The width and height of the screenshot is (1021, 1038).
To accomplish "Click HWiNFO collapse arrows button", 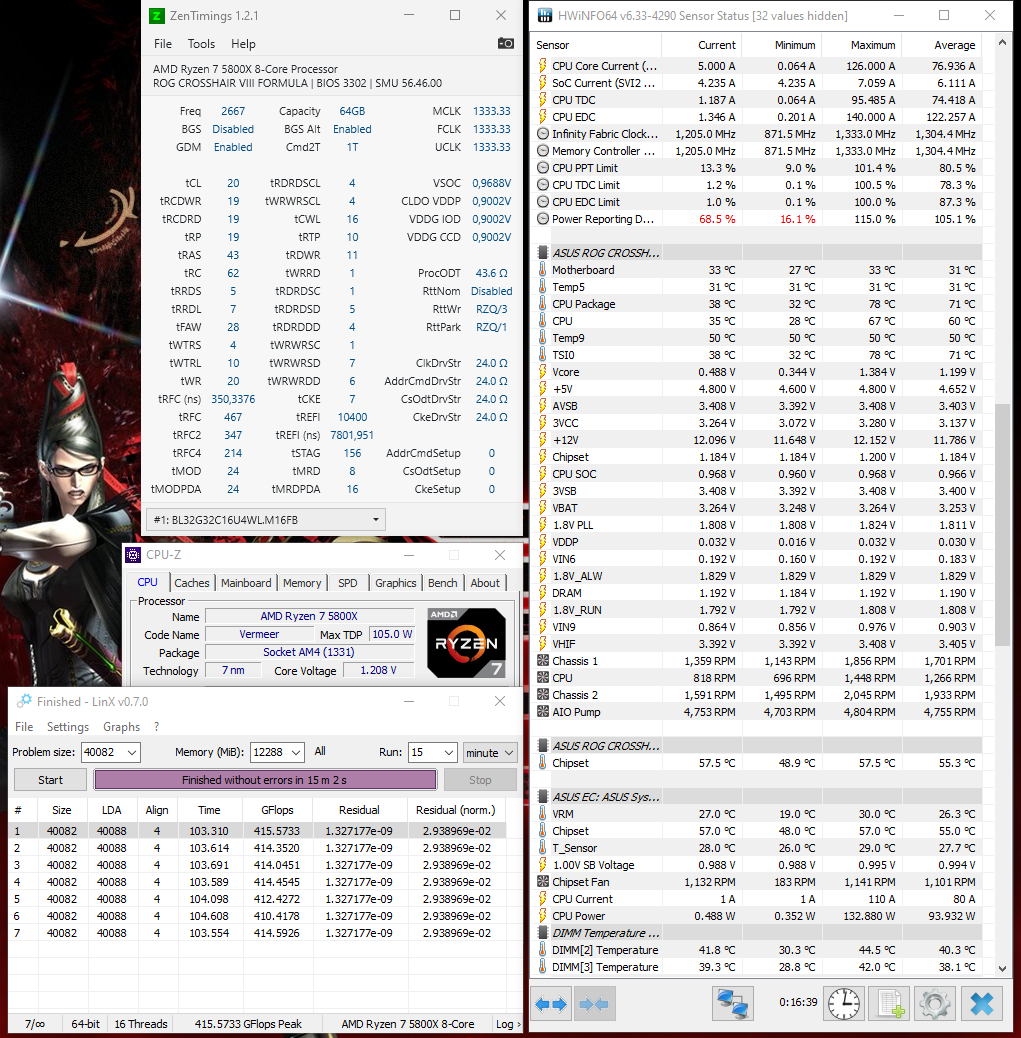I will (593, 1004).
